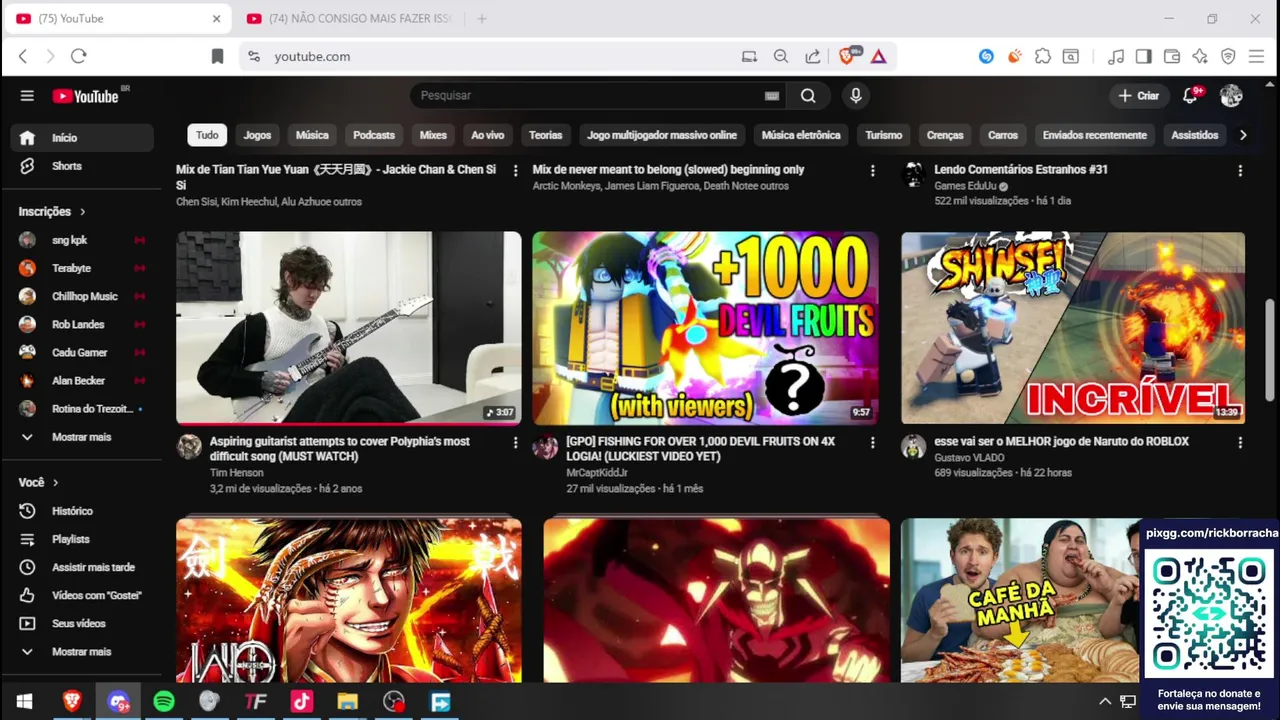Click the Brave VPN shield icon
The image size is (1280, 720).
[1228, 56]
